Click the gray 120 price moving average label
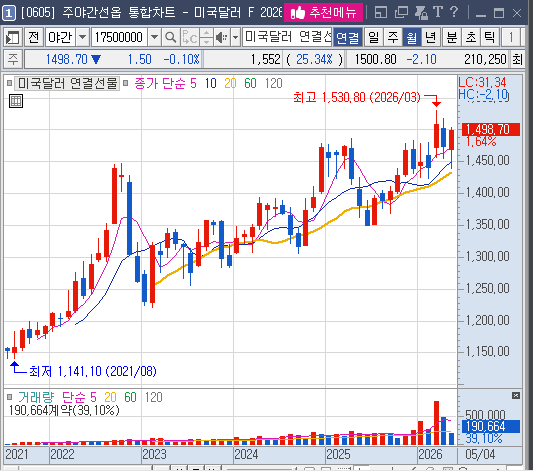Image resolution: width=533 pixels, height=471 pixels. (274, 83)
